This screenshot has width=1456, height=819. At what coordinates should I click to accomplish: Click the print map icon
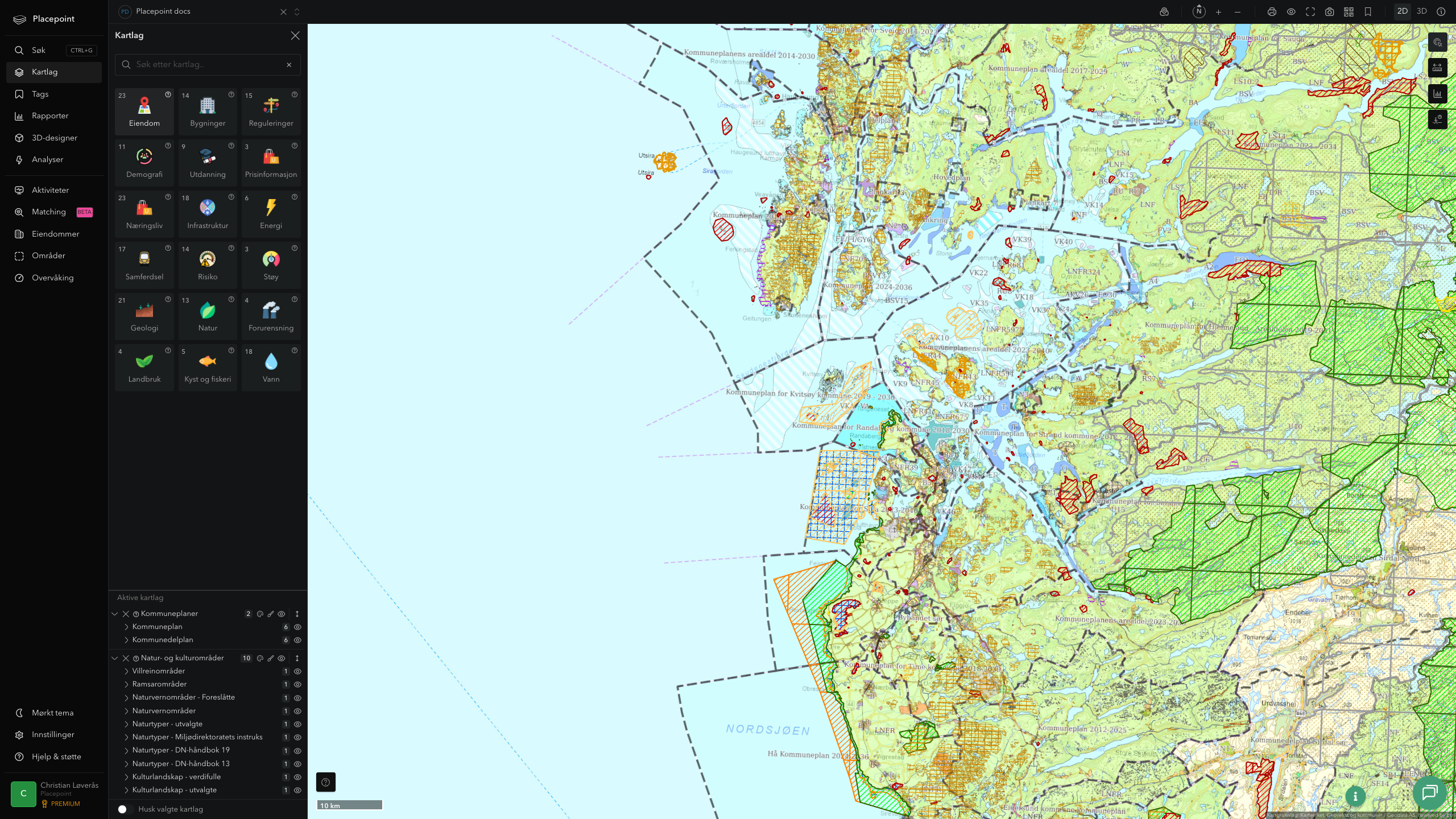[x=1272, y=12]
